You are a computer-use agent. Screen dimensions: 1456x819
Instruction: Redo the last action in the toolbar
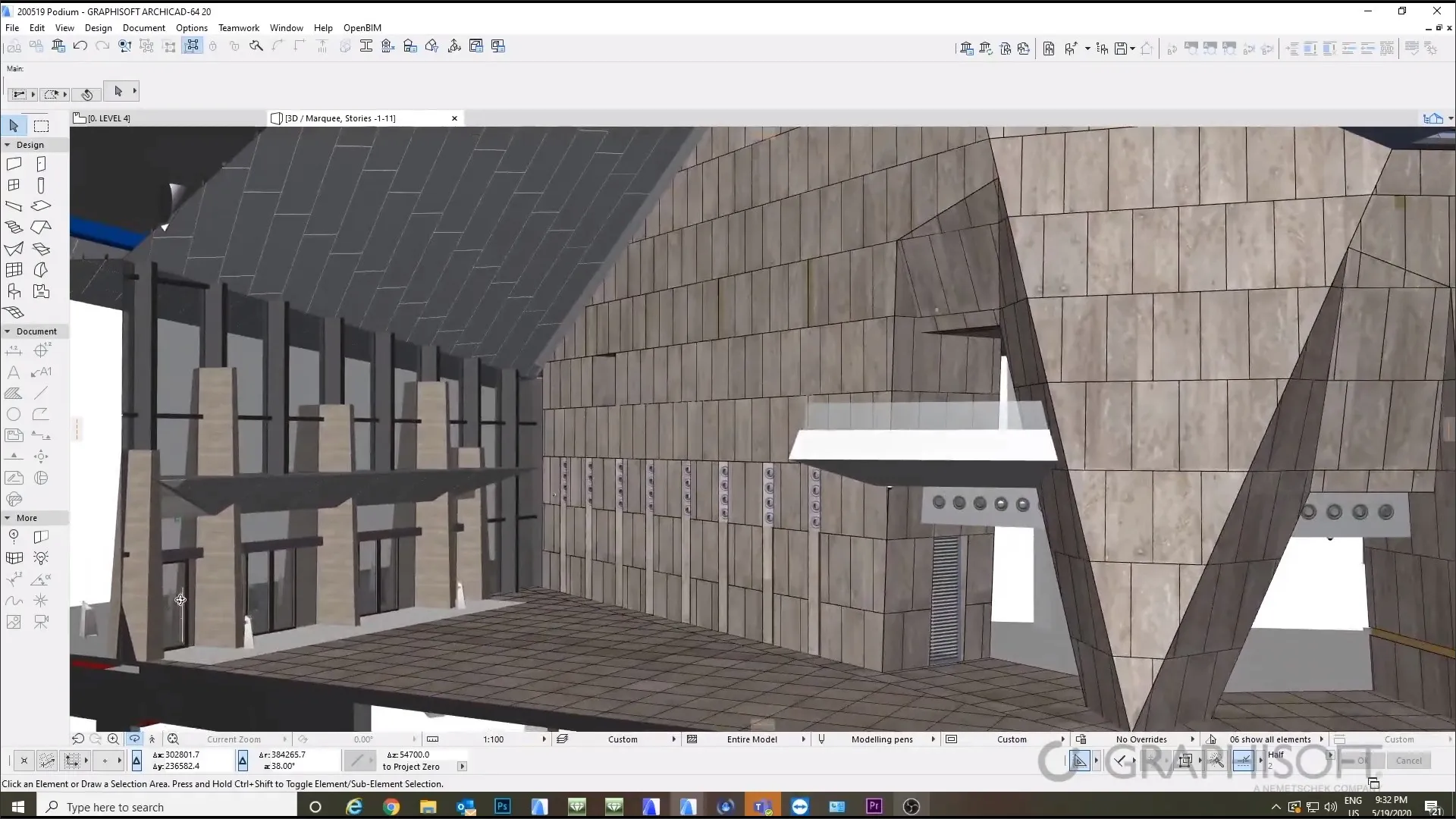tap(102, 46)
